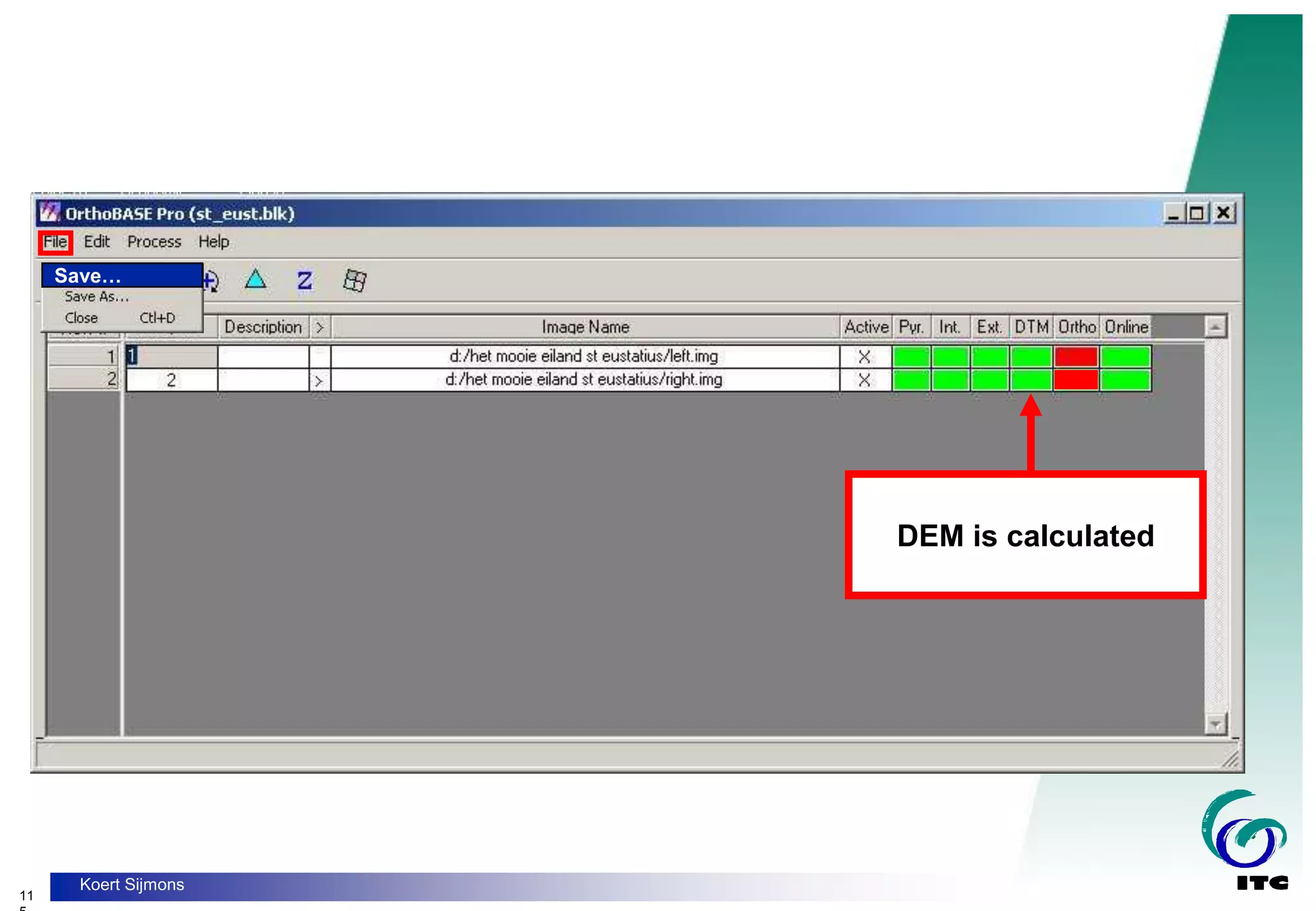Click the Image ID cell '2'
Screen dimensions: 1316x911
(x=172, y=380)
